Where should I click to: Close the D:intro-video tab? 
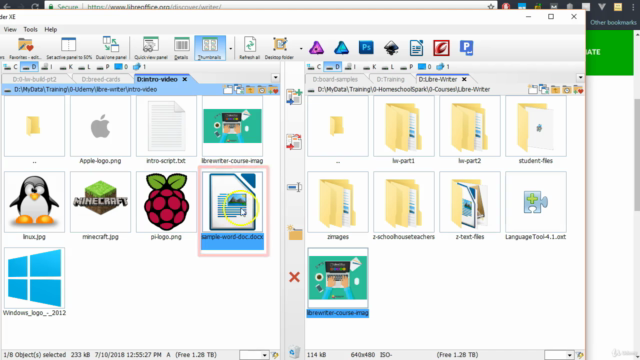[185, 79]
